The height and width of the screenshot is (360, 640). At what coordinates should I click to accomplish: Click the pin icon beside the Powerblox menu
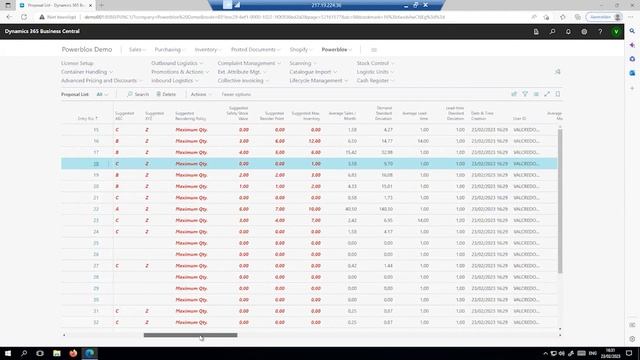pos(558,72)
